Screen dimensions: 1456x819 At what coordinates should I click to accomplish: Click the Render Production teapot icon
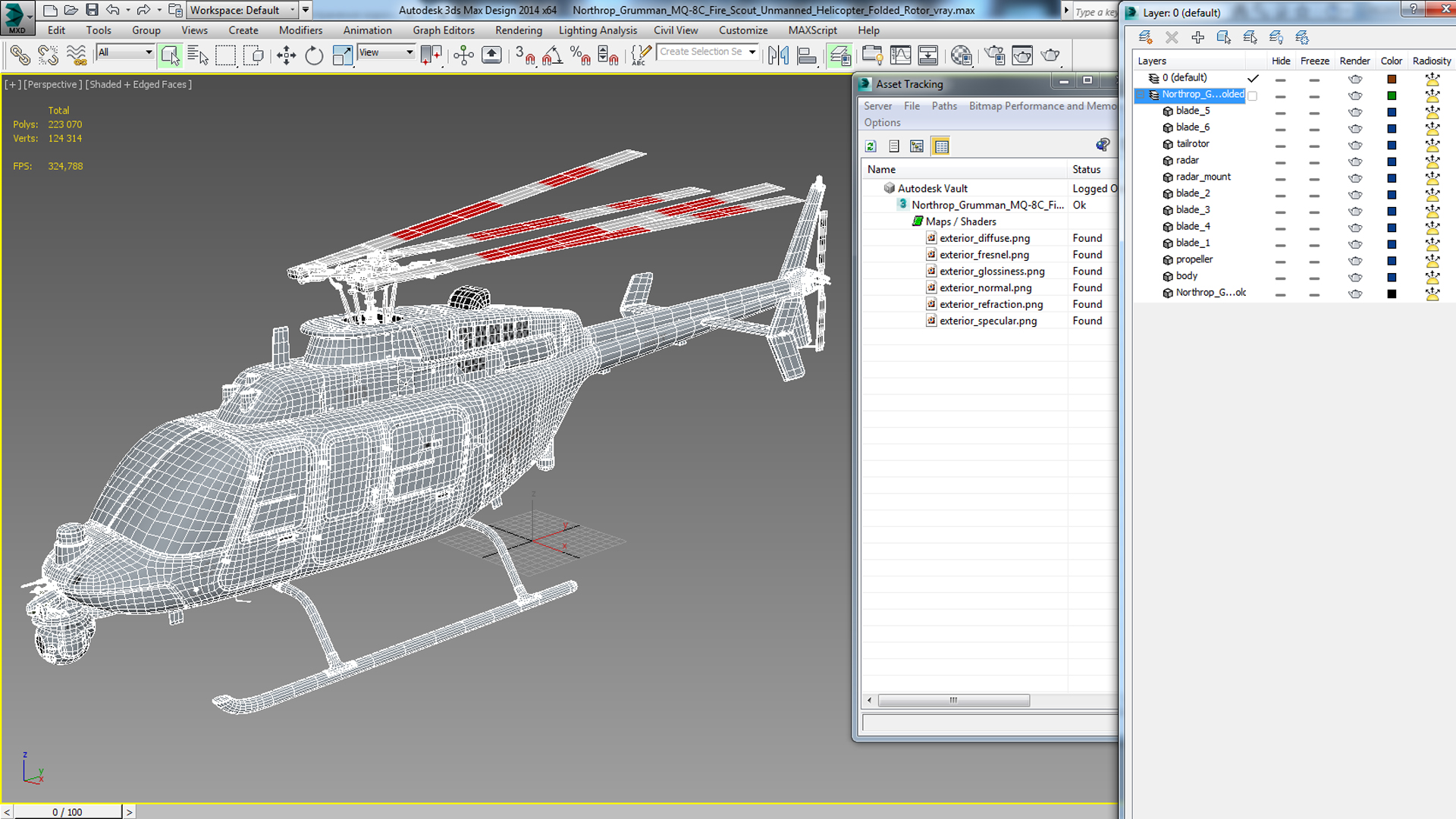tap(1050, 55)
